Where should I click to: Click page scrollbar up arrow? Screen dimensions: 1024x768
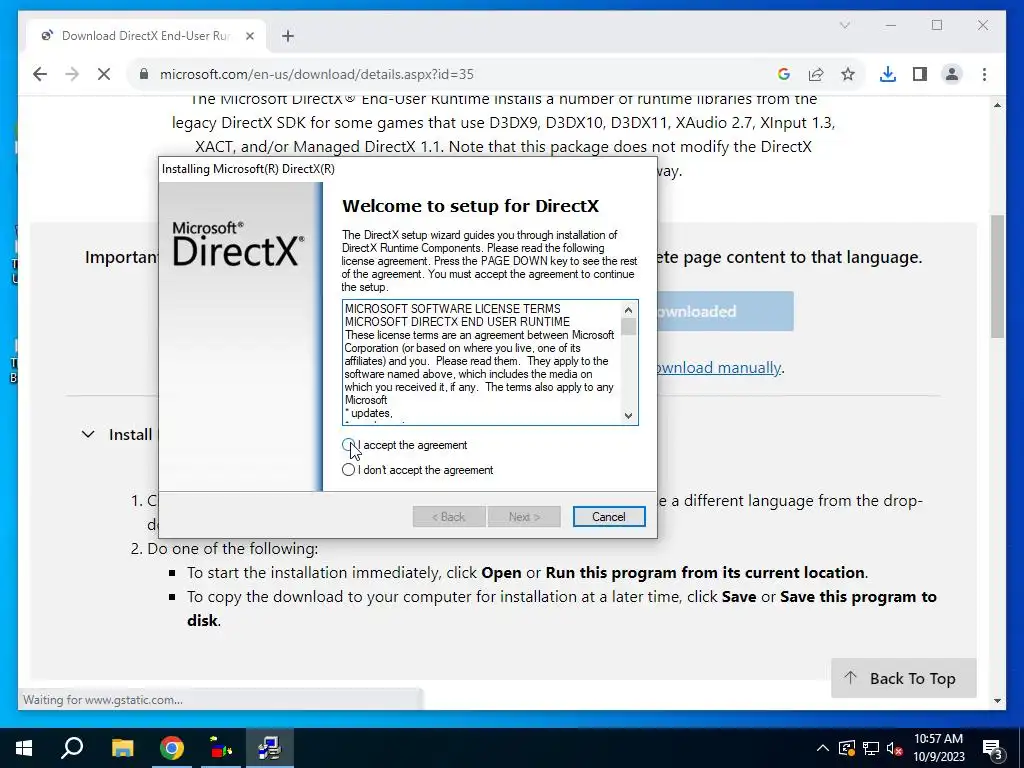997,105
